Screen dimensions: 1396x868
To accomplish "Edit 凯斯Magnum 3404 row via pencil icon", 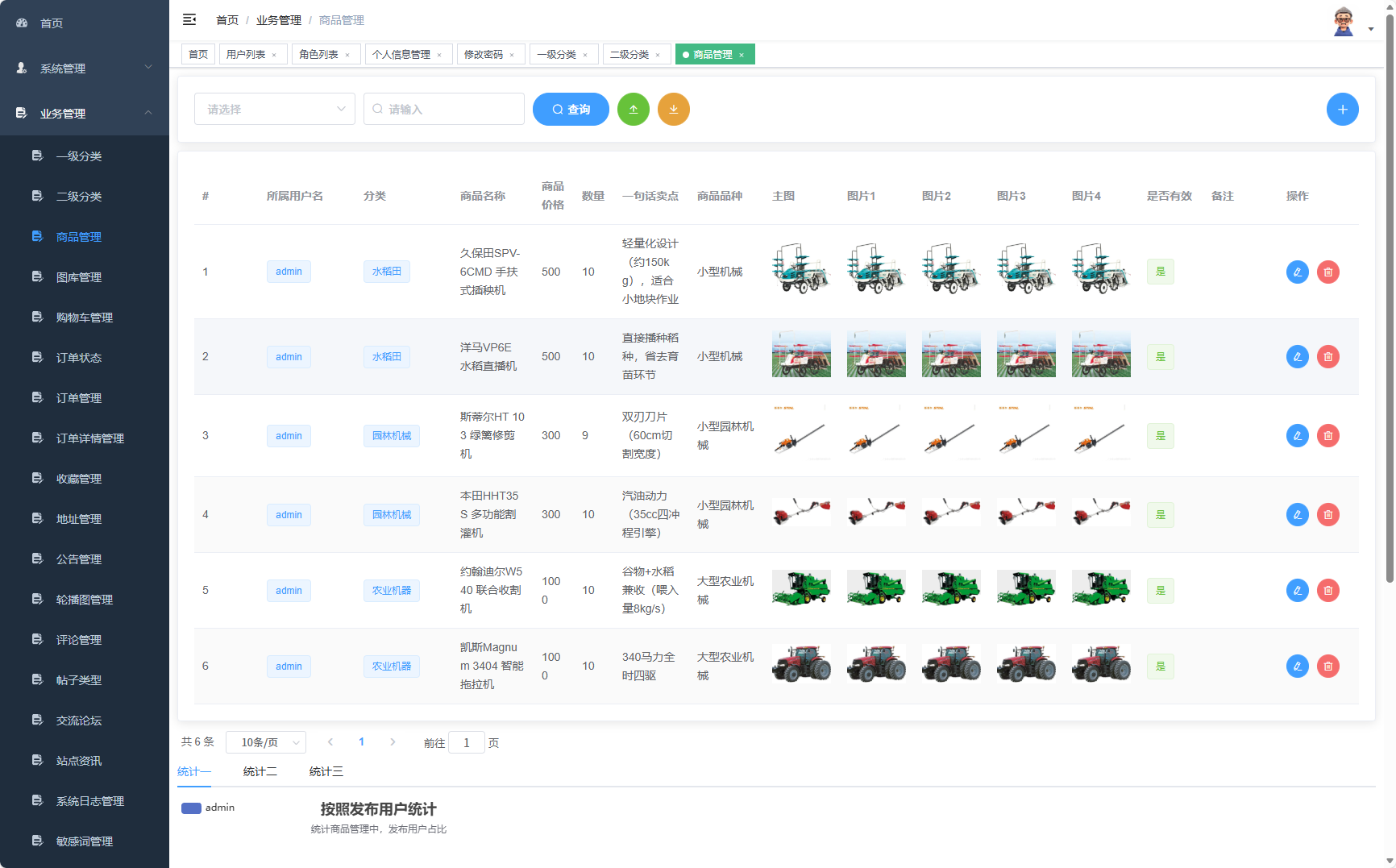I will click(1297, 667).
